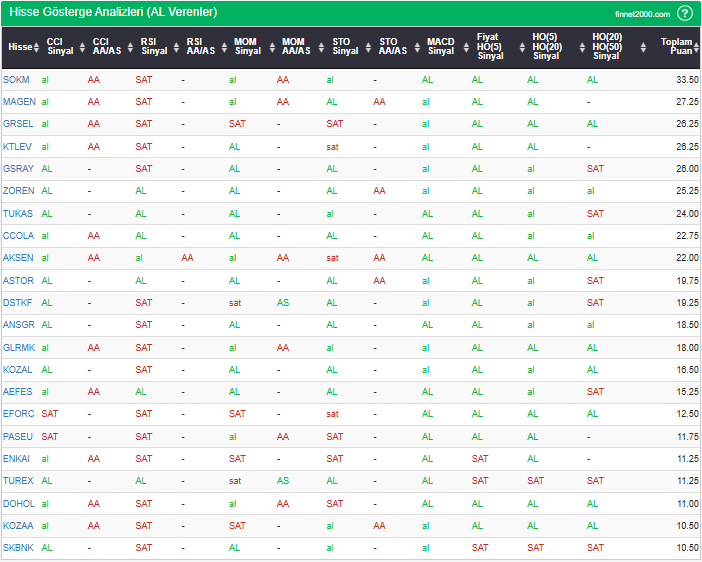Screen dimensions: 702x562
Task: Open the TUREX stock link
Action: coord(18,480)
